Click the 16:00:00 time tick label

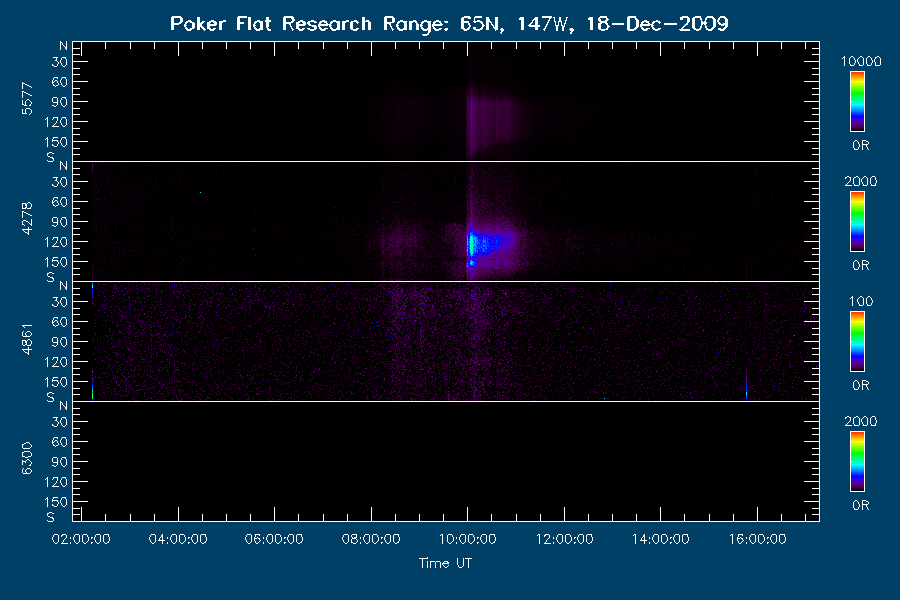point(758,539)
